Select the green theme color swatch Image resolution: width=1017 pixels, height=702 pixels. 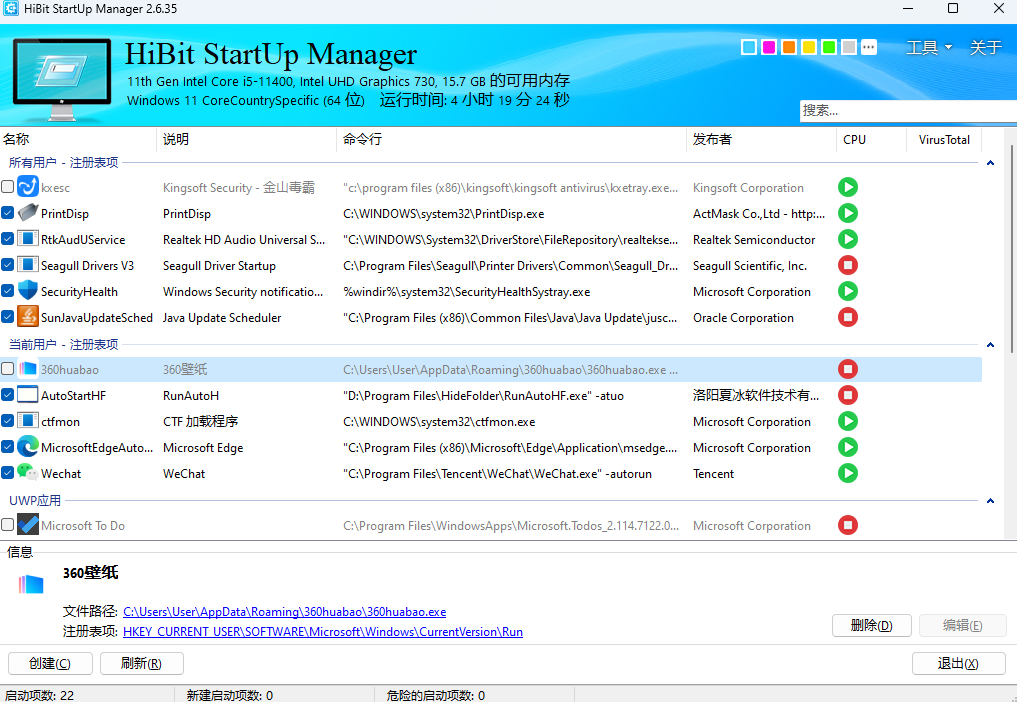click(x=829, y=47)
